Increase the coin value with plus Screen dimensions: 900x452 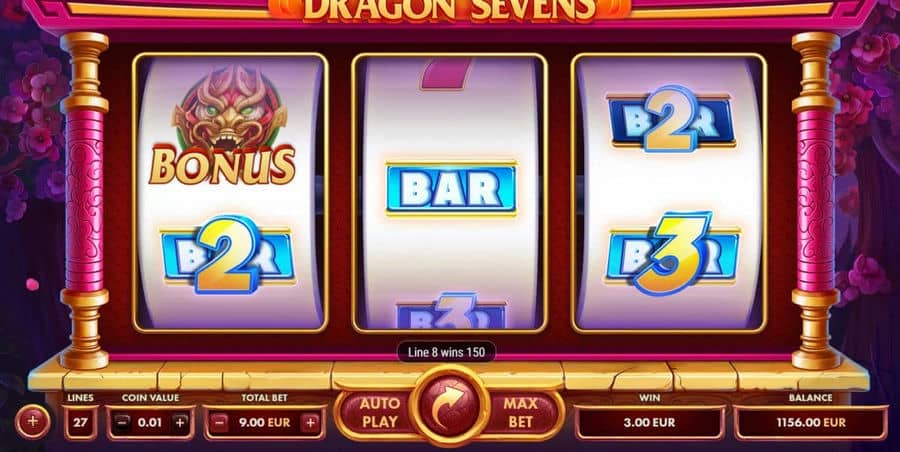point(180,423)
